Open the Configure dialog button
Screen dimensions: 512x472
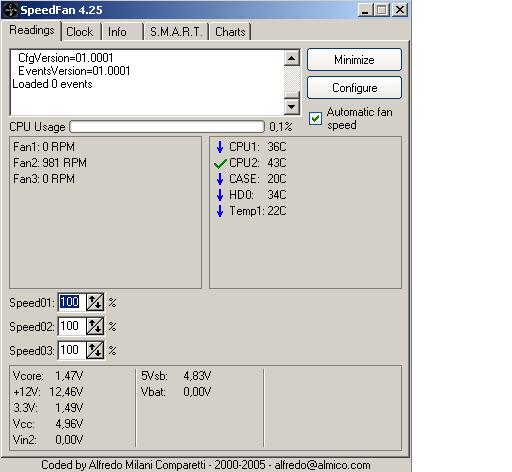click(x=354, y=88)
